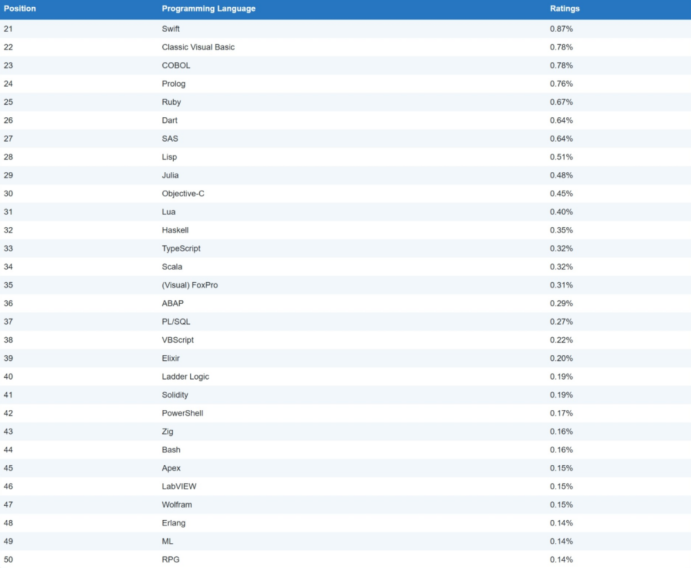Click position number 35 cell
The image size is (692, 569).
(9, 285)
